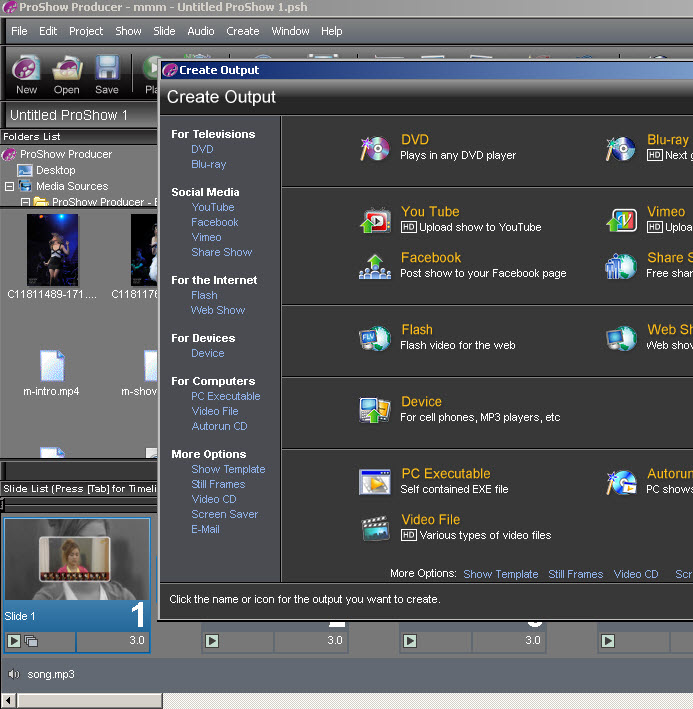Open the Project menu

[86, 31]
